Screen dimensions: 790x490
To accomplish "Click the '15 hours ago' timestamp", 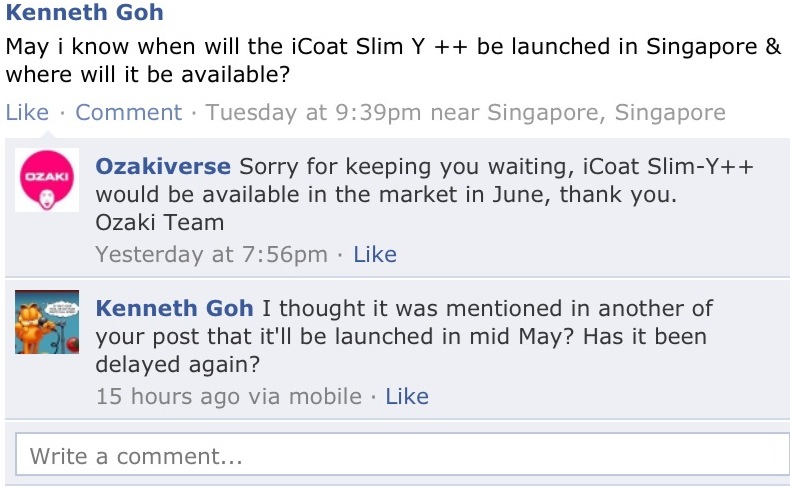I will point(168,396).
